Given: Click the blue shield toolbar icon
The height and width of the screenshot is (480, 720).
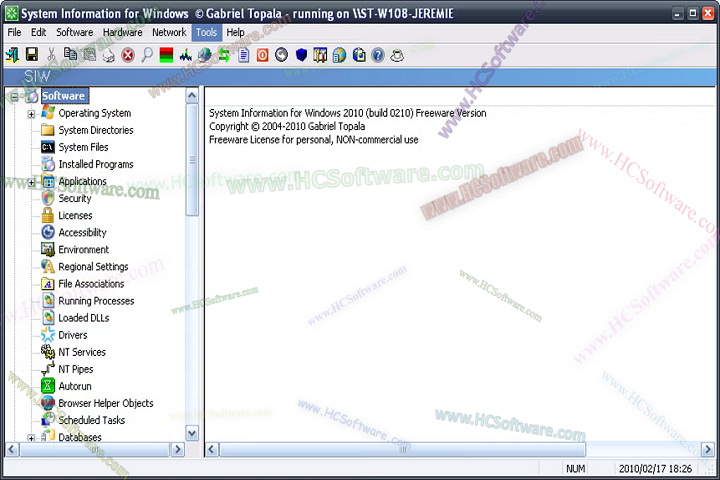Looking at the screenshot, I should pos(301,55).
